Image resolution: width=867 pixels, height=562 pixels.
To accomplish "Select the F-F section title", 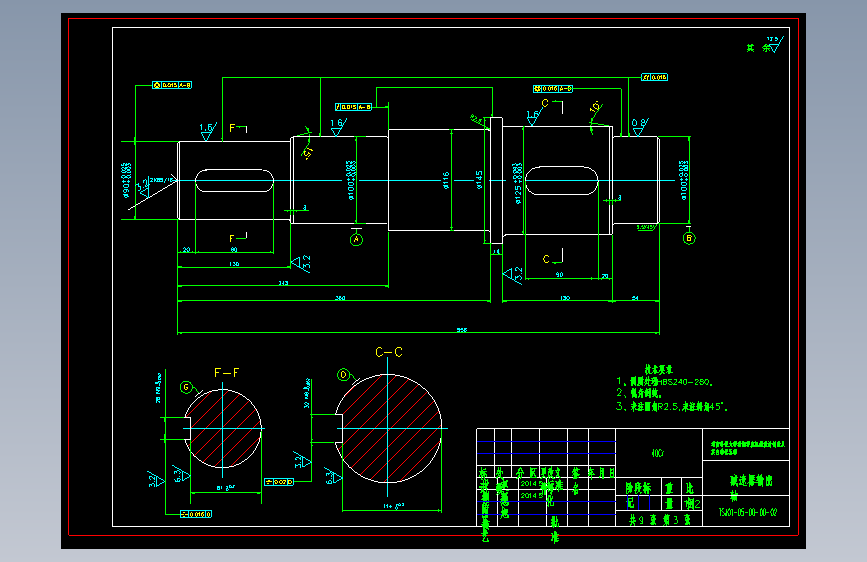I will pyautogui.click(x=227, y=373).
